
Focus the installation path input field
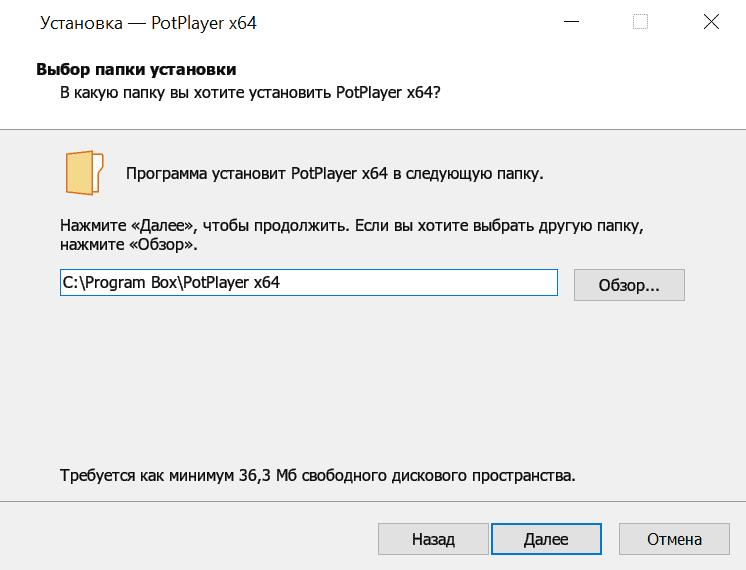tap(309, 283)
